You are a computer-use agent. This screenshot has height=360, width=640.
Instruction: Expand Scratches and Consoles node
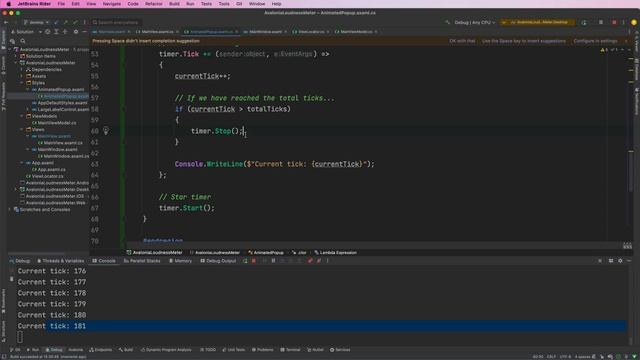10,209
